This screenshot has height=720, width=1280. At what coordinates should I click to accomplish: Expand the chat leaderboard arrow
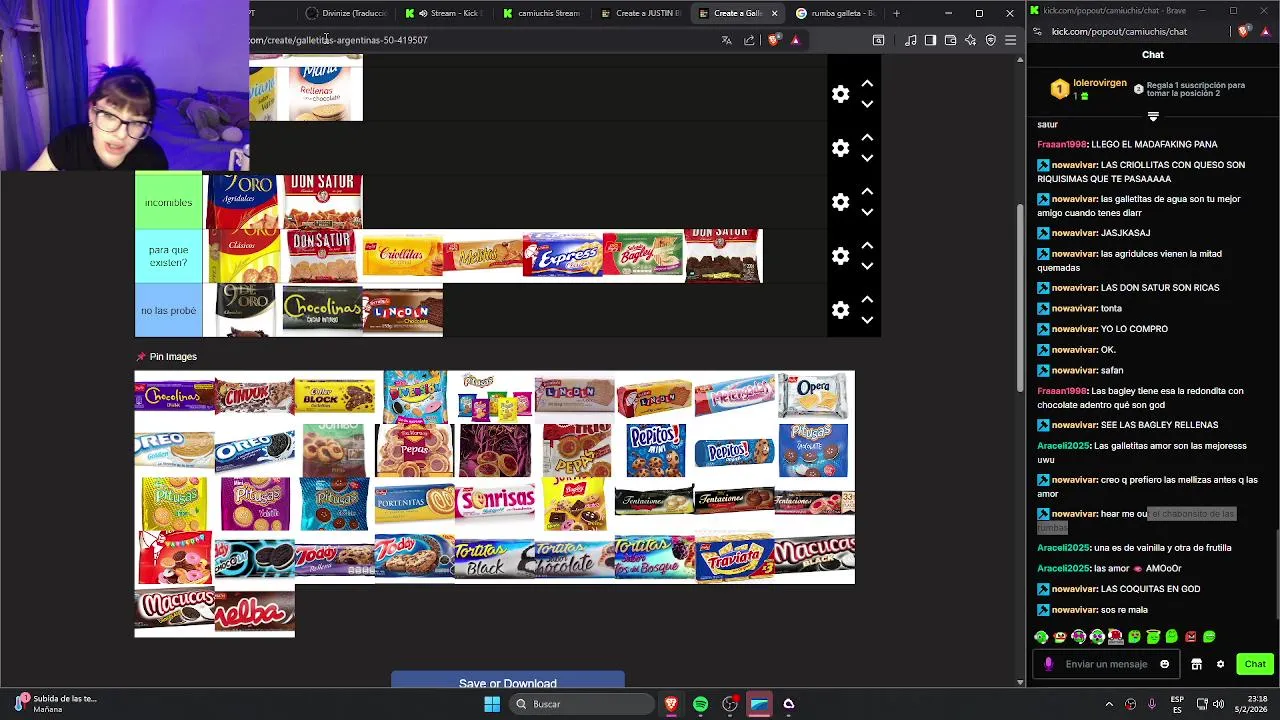pyautogui.click(x=1153, y=117)
